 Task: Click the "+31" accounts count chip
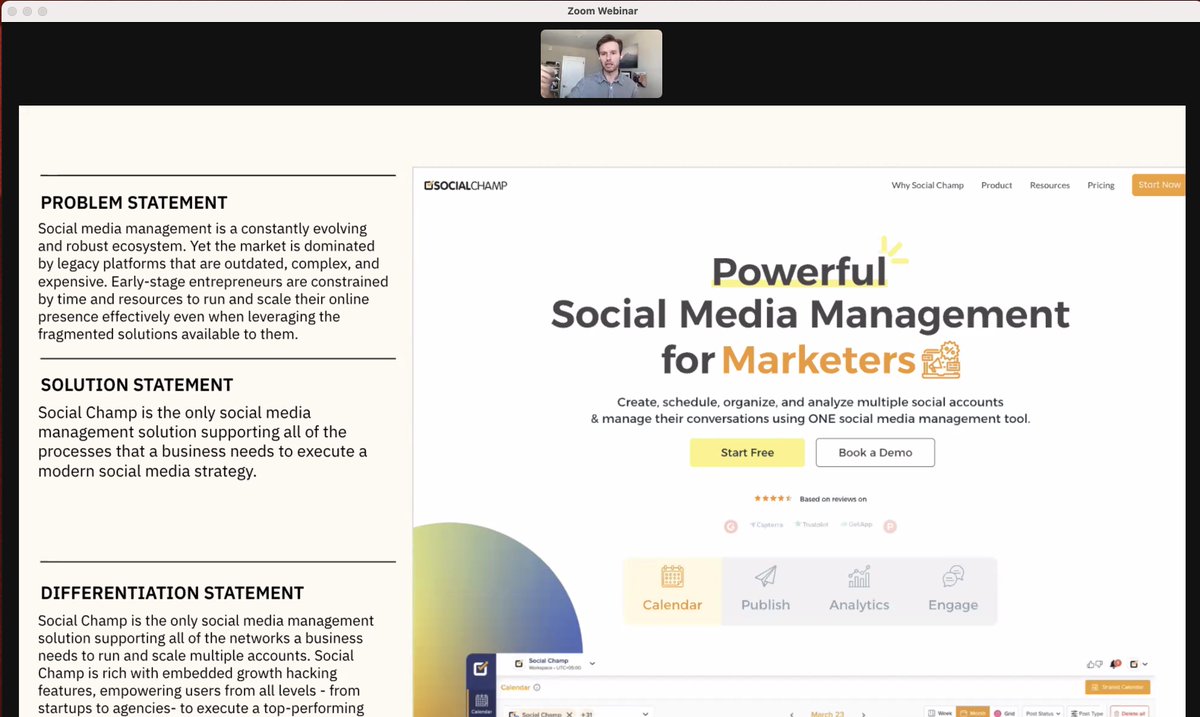coord(587,714)
